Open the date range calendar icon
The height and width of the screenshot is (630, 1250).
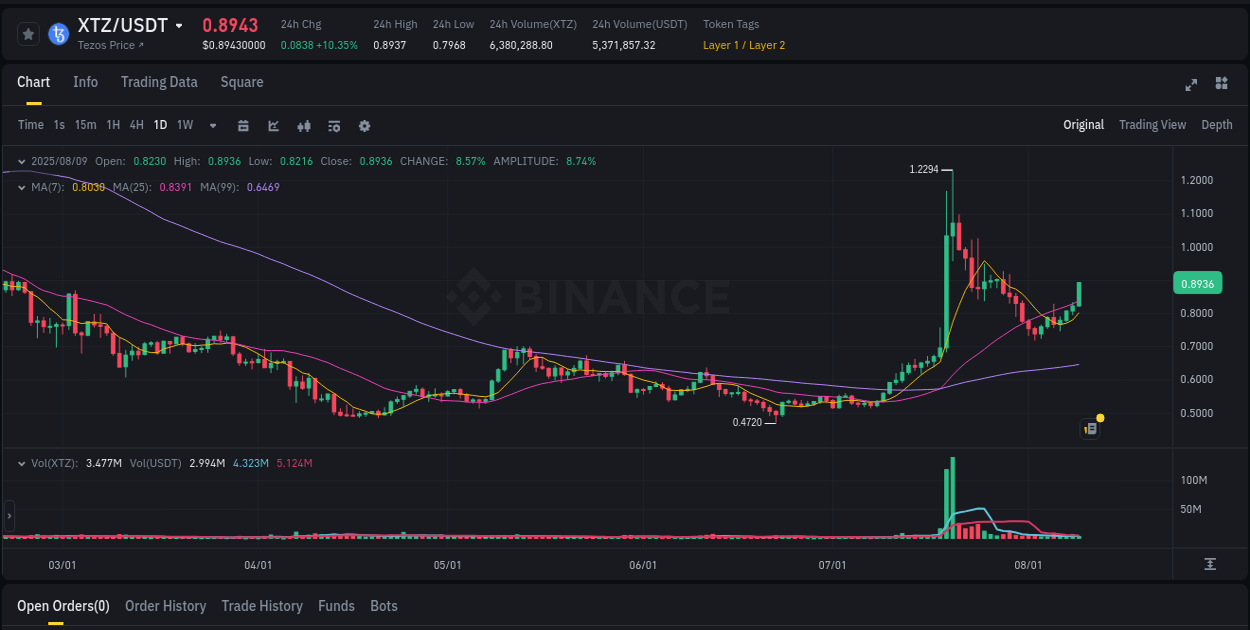tap(243, 125)
